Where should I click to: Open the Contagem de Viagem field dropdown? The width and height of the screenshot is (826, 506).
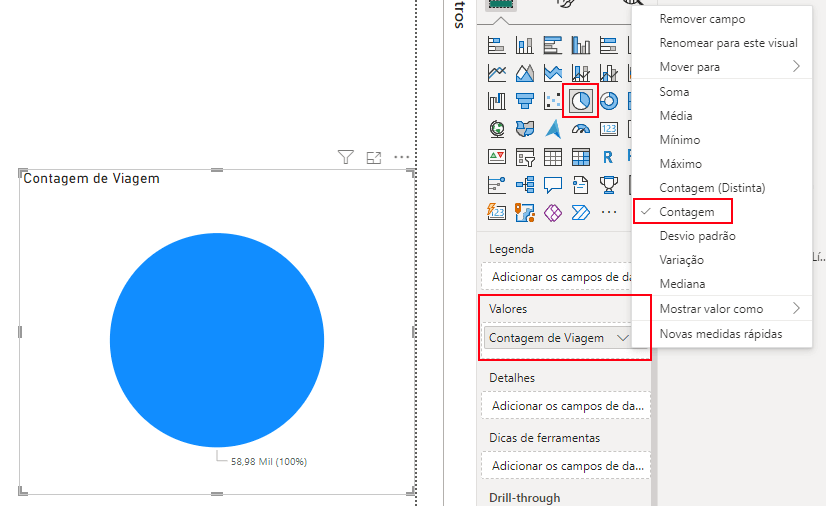623,338
